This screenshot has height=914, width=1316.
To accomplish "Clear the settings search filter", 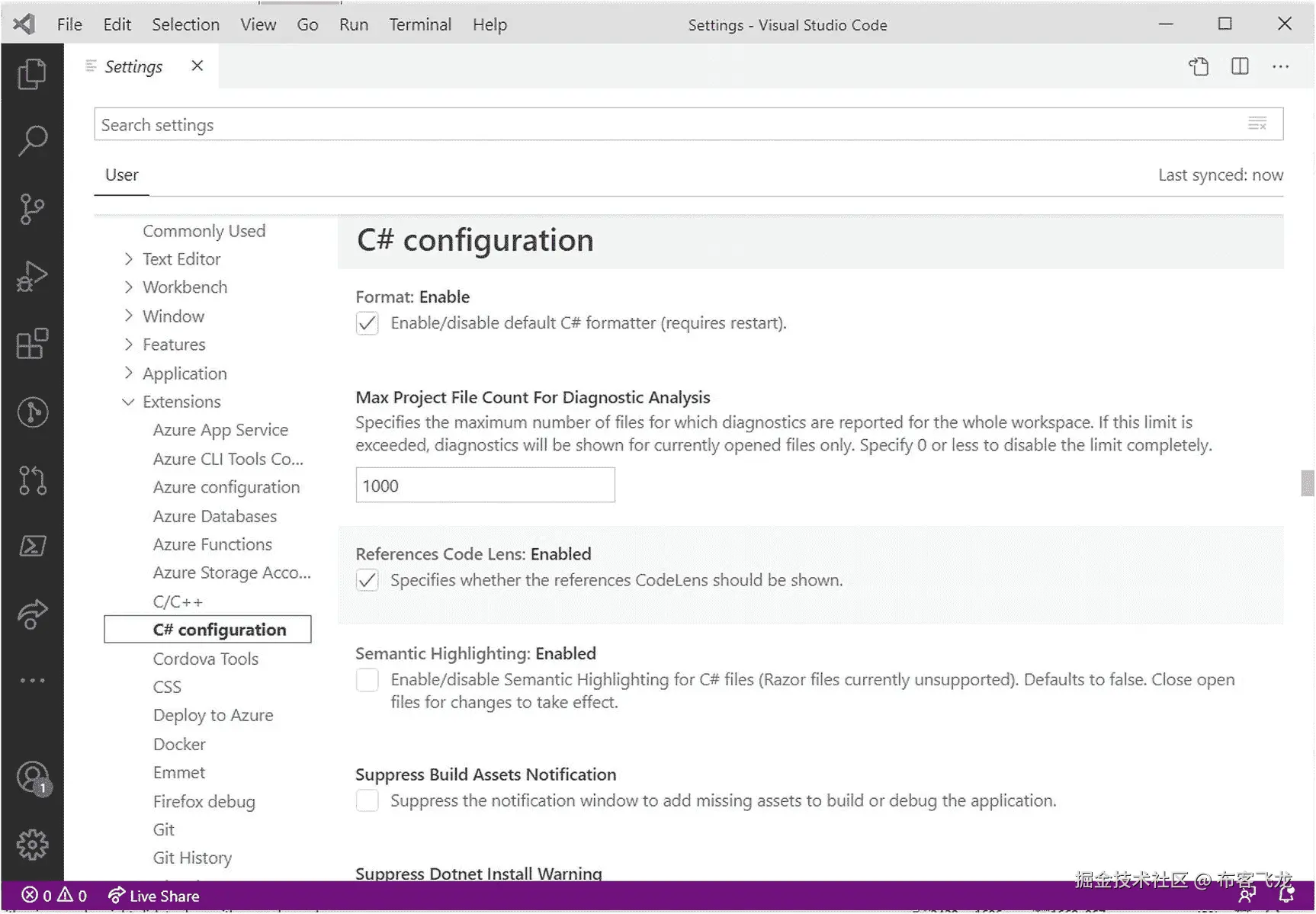I will 1257,123.
